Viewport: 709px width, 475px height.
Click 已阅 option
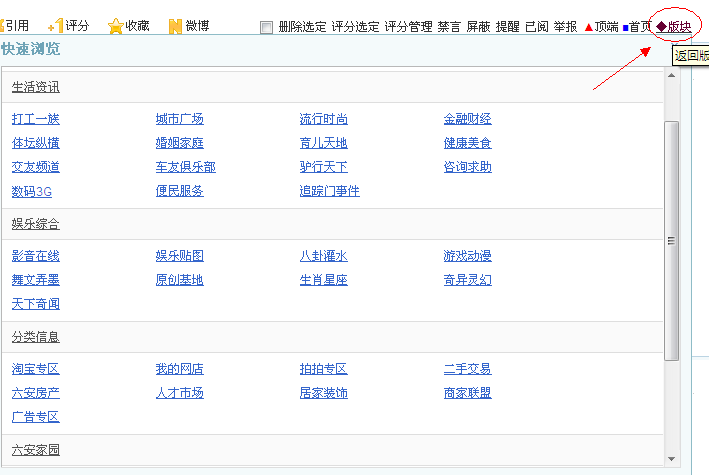point(537,27)
